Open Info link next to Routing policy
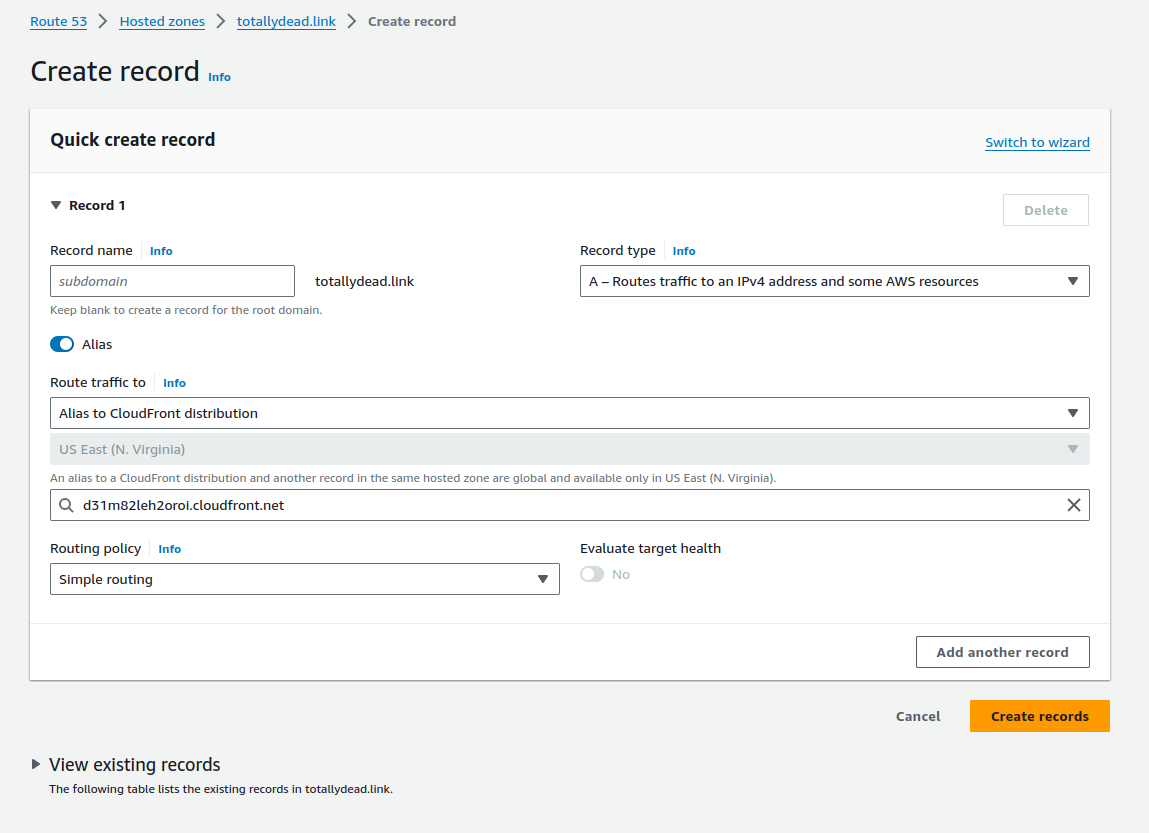This screenshot has height=833, width=1149. [169, 549]
